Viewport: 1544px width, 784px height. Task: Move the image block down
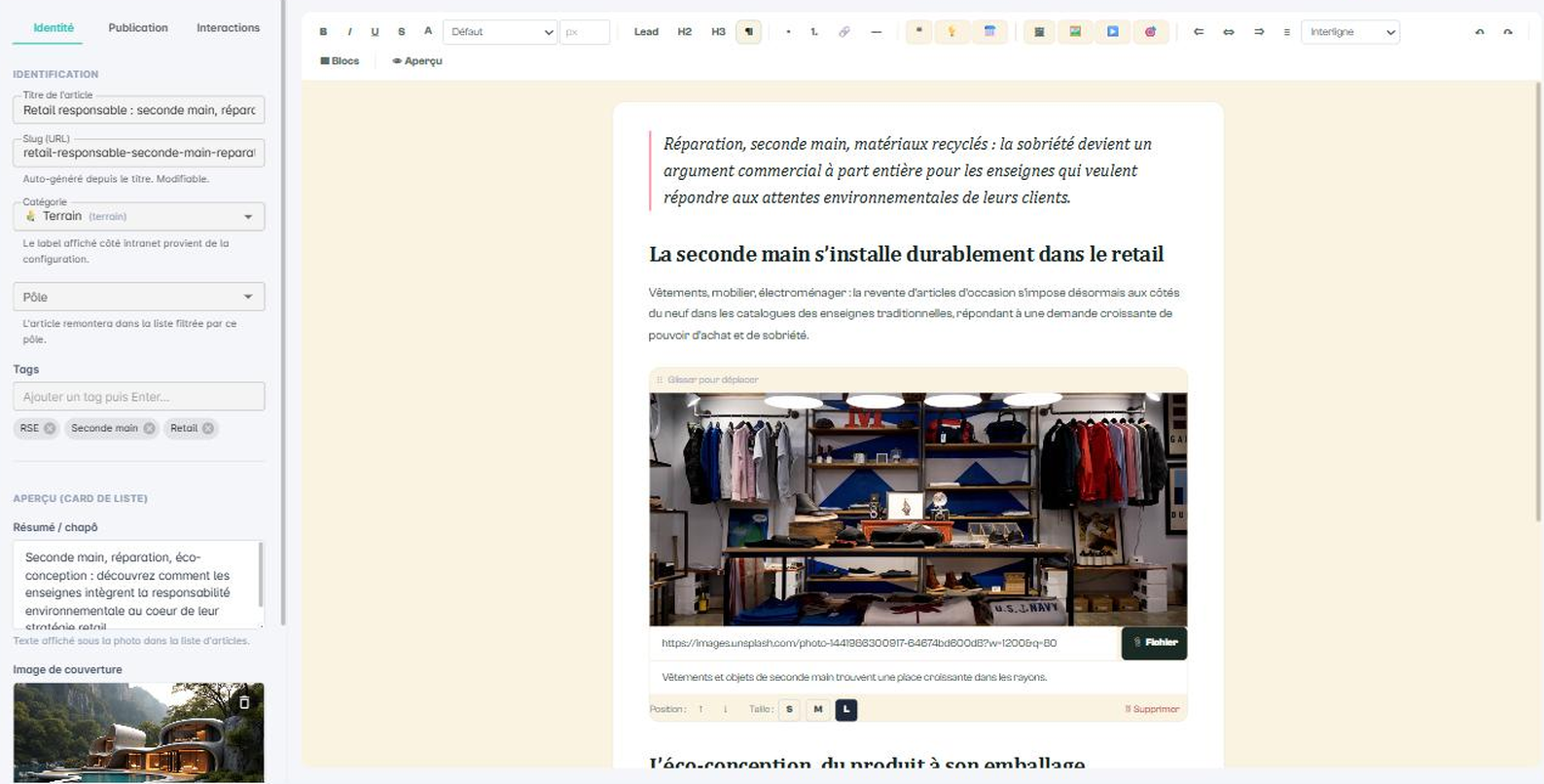coord(725,709)
